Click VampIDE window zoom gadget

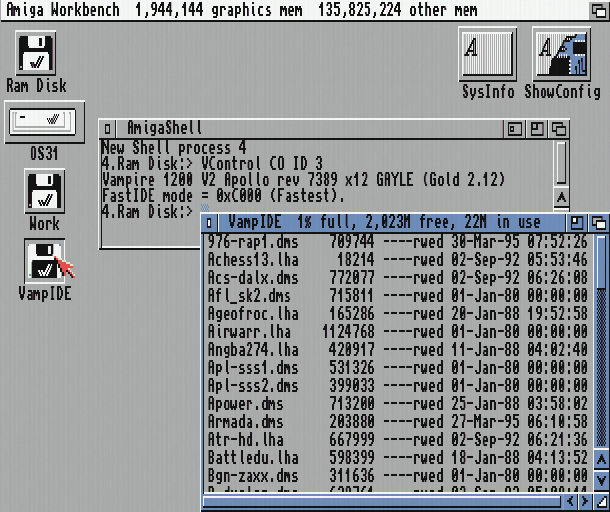pyautogui.click(x=577, y=223)
